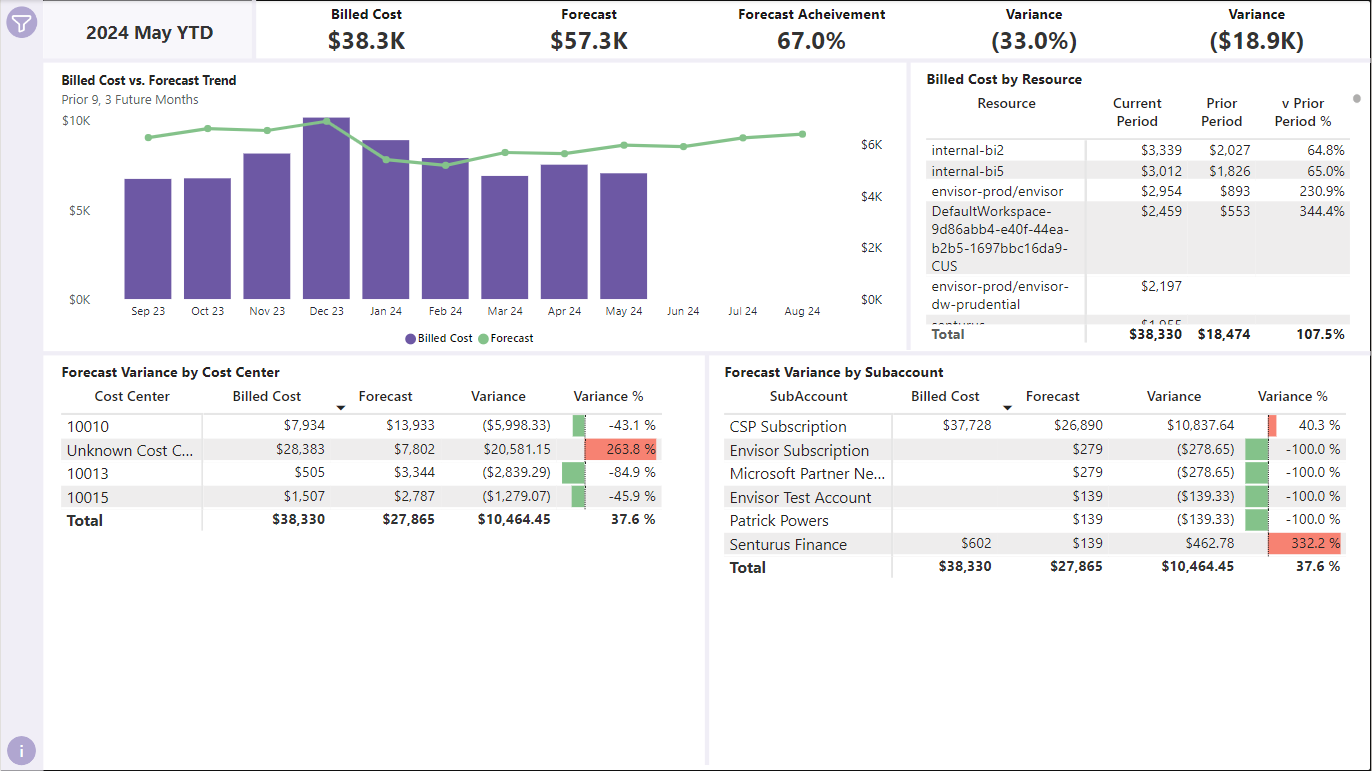Use the Billed Cost by Resource scrollbar
Viewport: 1372px width, 771px height.
coord(1357,99)
